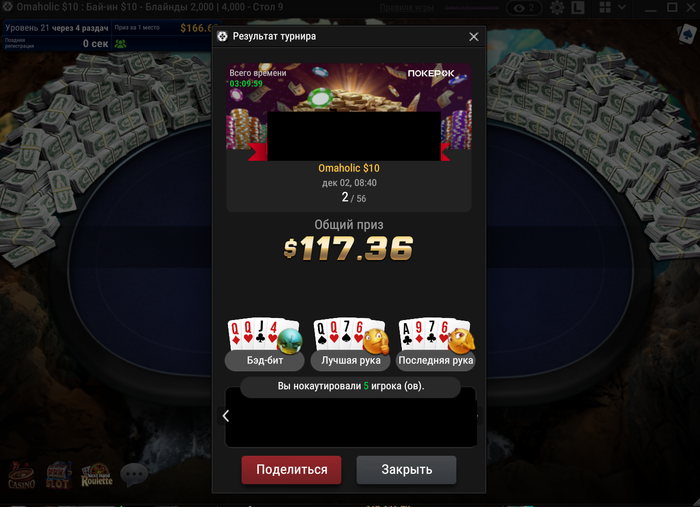Expand the chevron next to grid icon
Viewport: 700px width, 507px height.
tap(621, 8)
